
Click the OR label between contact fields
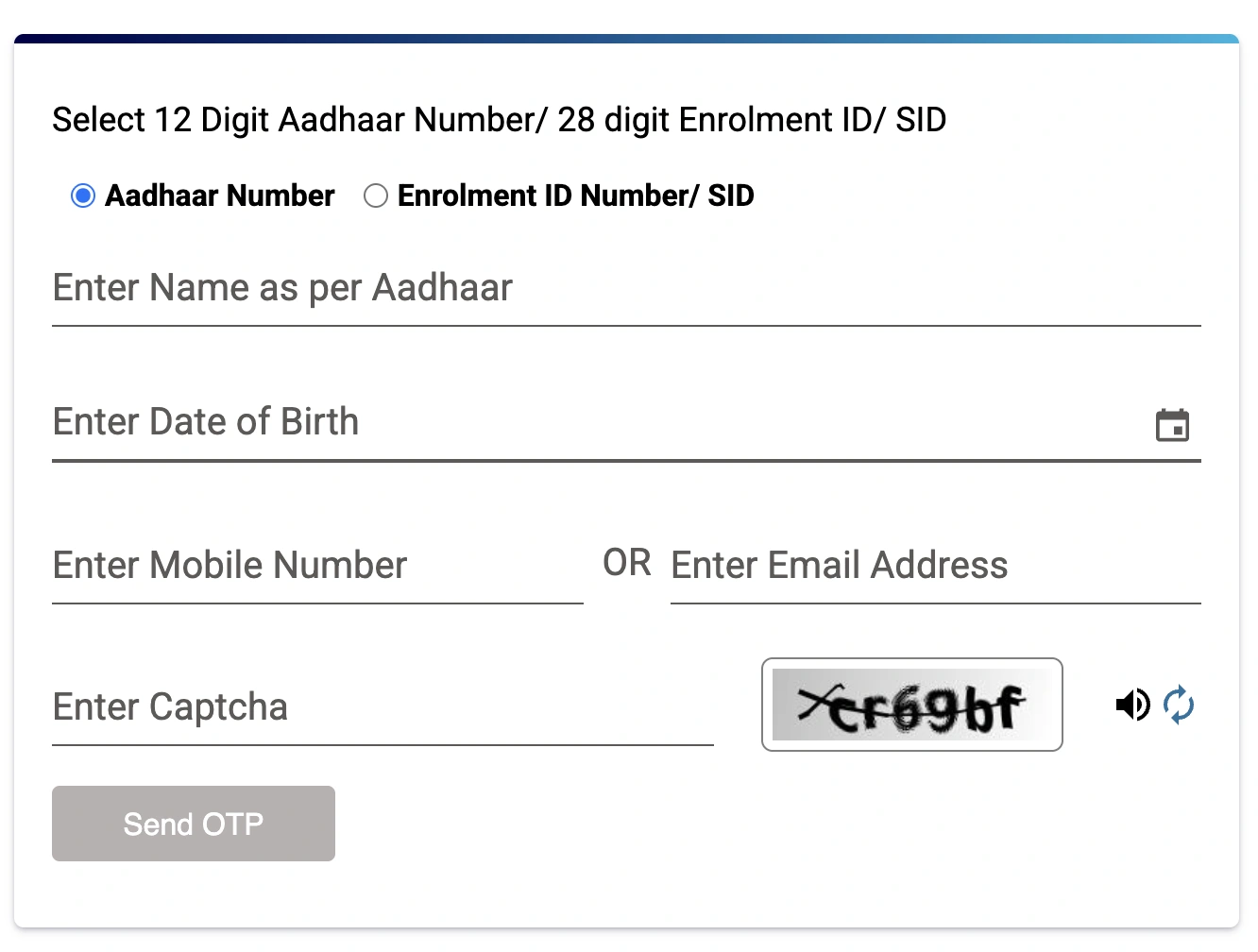pyautogui.click(x=626, y=562)
